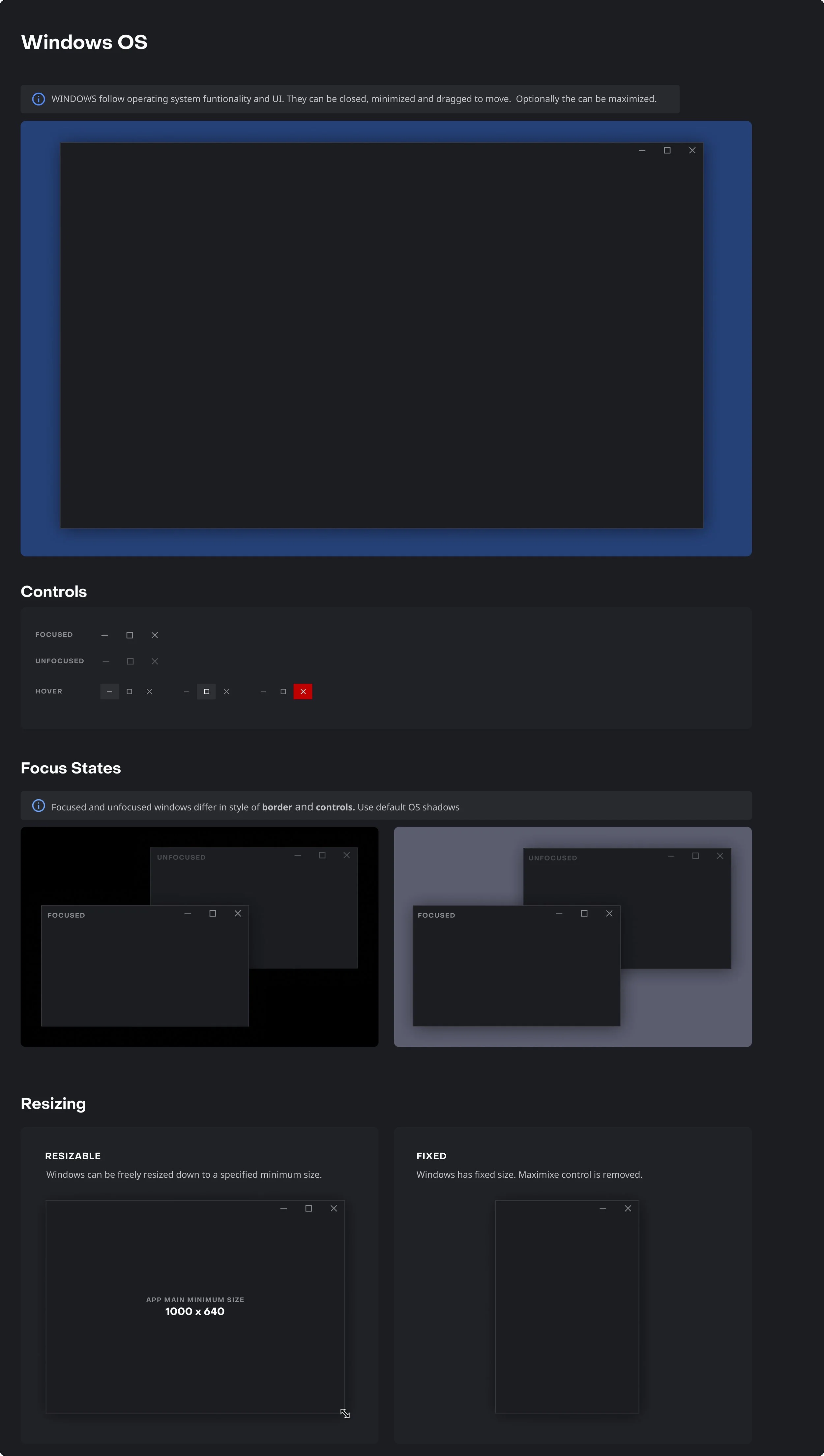Click the minimize dash in the FOCUSED controls row
This screenshot has height=1456, width=824.
(x=105, y=635)
